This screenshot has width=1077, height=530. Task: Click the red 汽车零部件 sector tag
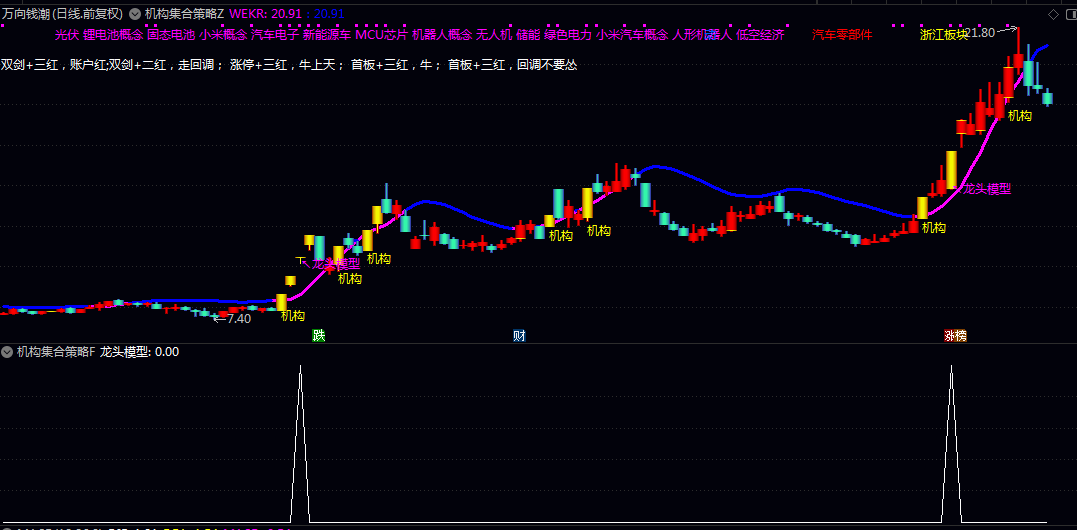point(842,35)
